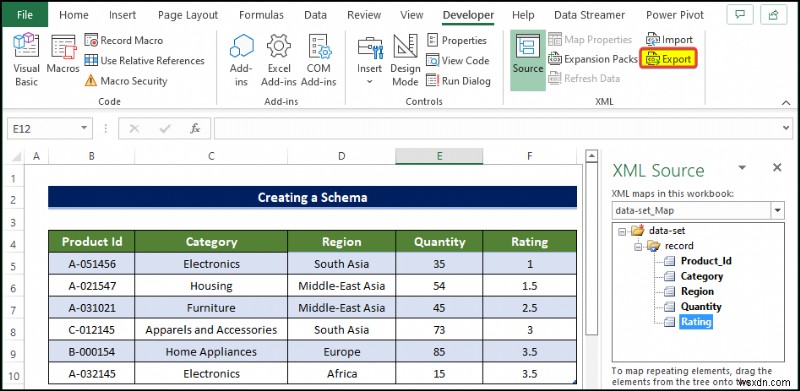Click the Name Box field
Screen dimensions: 800x391
pyautogui.click(x=43, y=129)
